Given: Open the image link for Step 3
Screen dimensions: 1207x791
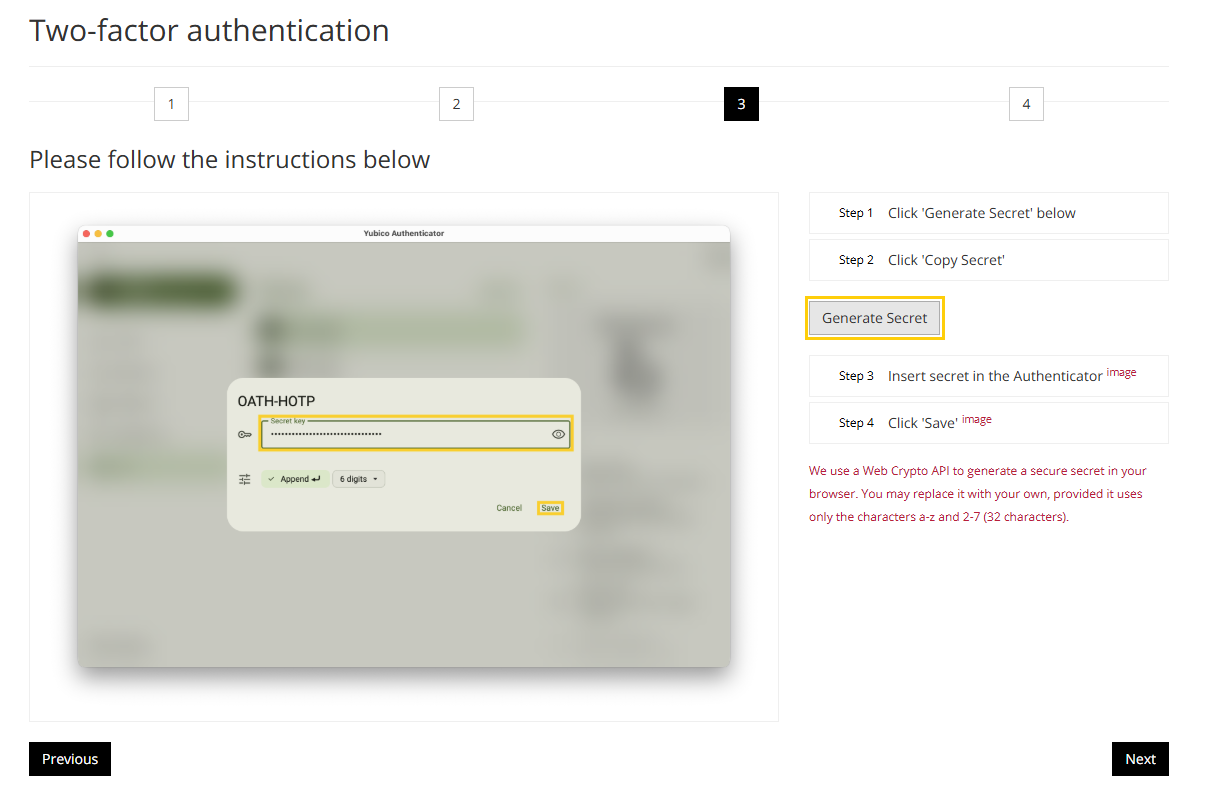Looking at the screenshot, I should point(1121,373).
